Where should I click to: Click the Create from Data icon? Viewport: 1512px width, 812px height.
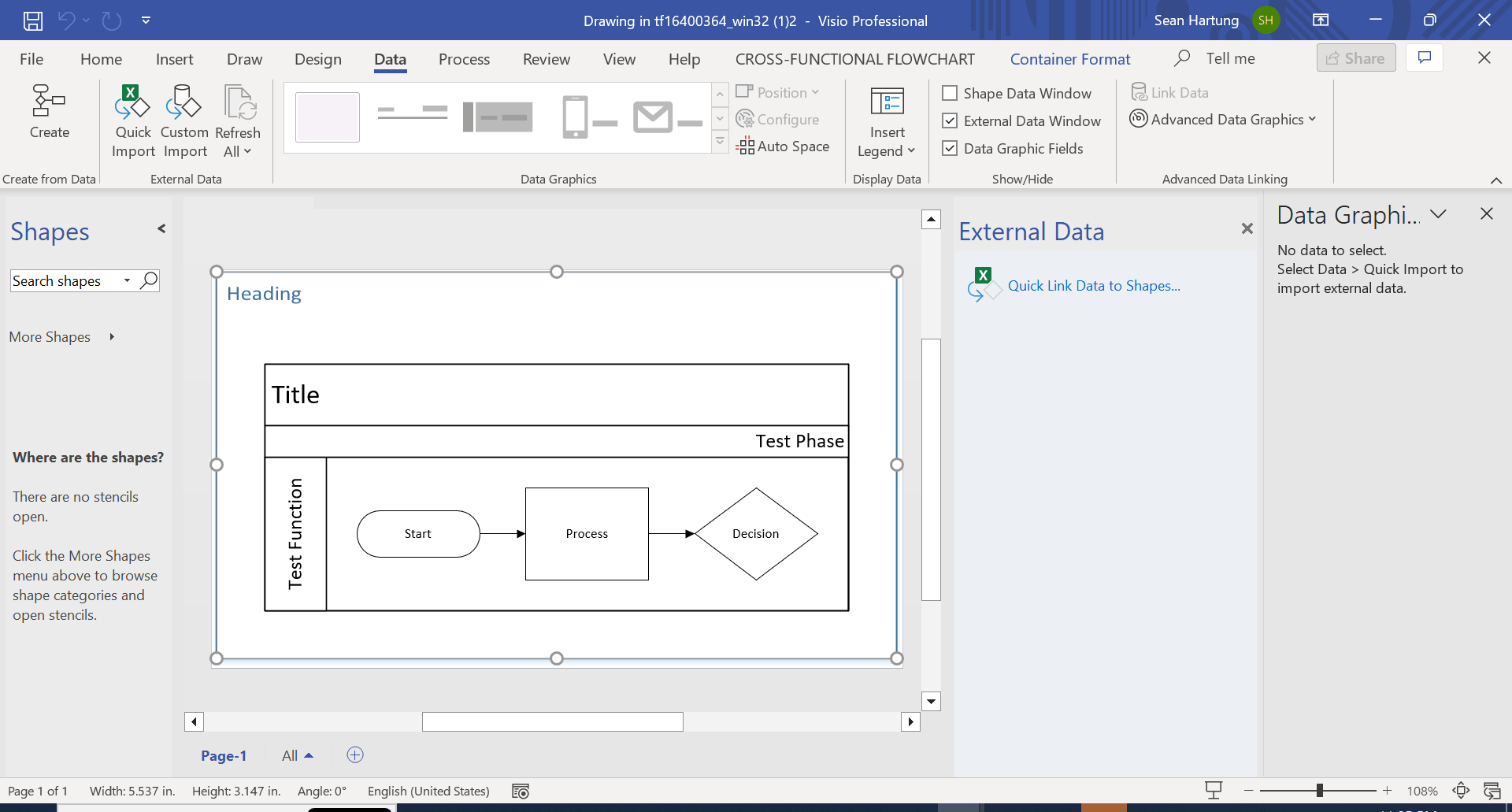coord(49,102)
